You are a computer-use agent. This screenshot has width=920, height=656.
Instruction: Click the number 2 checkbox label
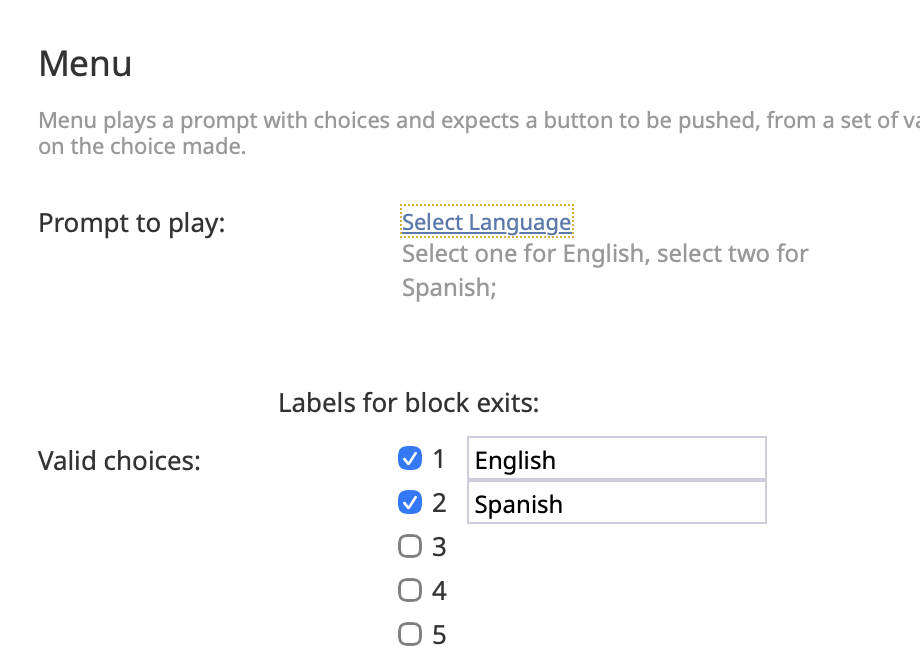[x=439, y=503]
